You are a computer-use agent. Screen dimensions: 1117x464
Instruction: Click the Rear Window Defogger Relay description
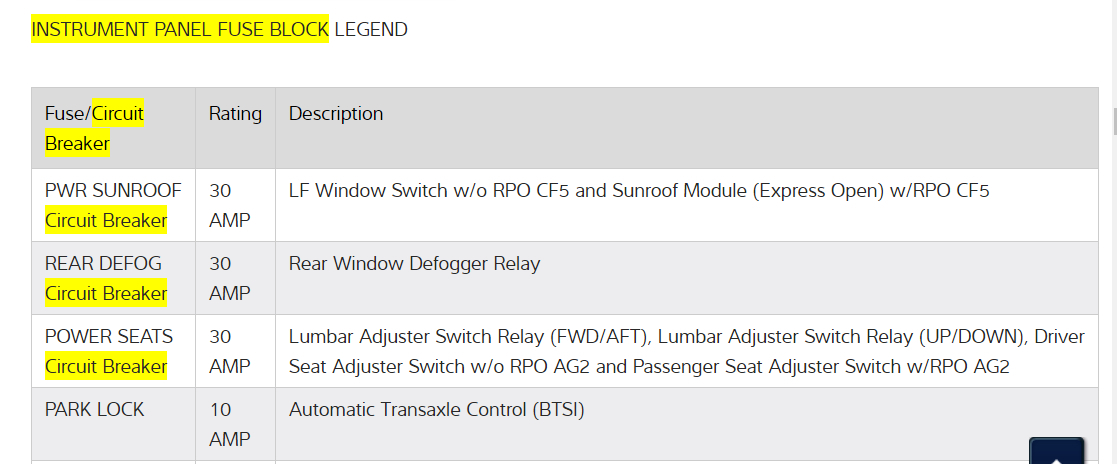coord(414,263)
